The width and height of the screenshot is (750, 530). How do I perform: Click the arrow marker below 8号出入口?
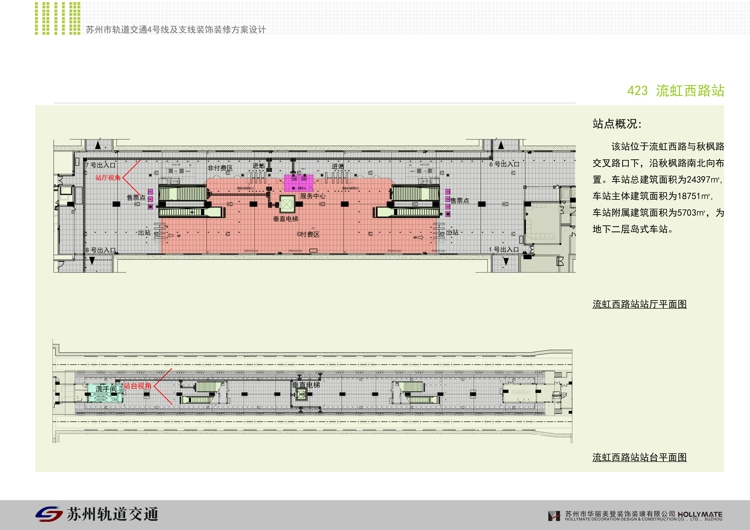click(92, 261)
